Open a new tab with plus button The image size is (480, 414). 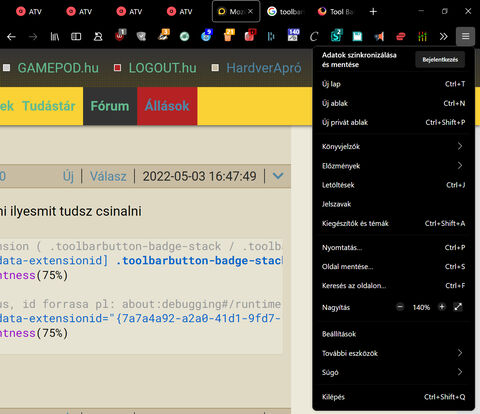click(373, 12)
